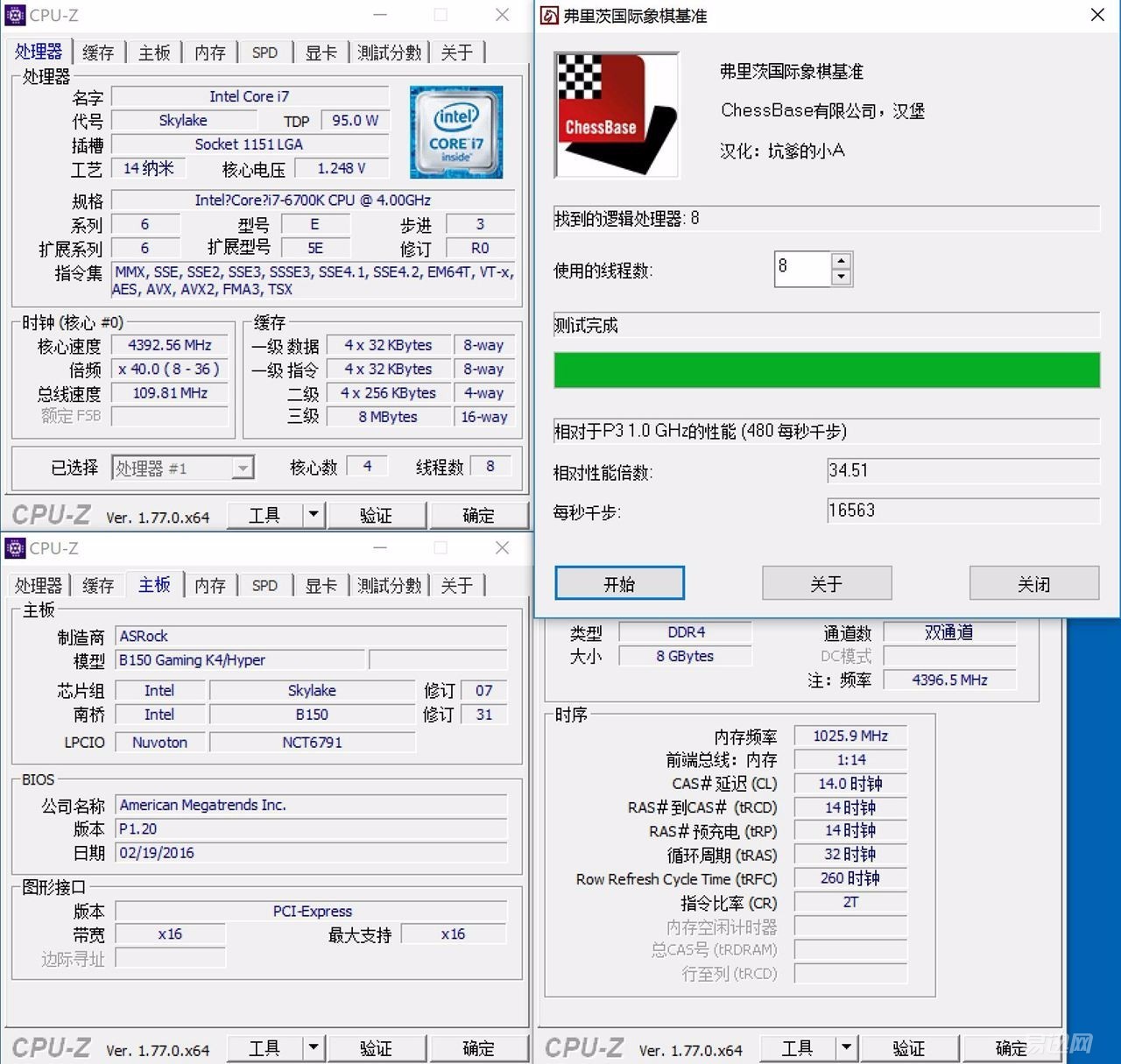Click 工具 button in the mainboard CPU-Z window
1121x1064 pixels.
click(x=264, y=1047)
